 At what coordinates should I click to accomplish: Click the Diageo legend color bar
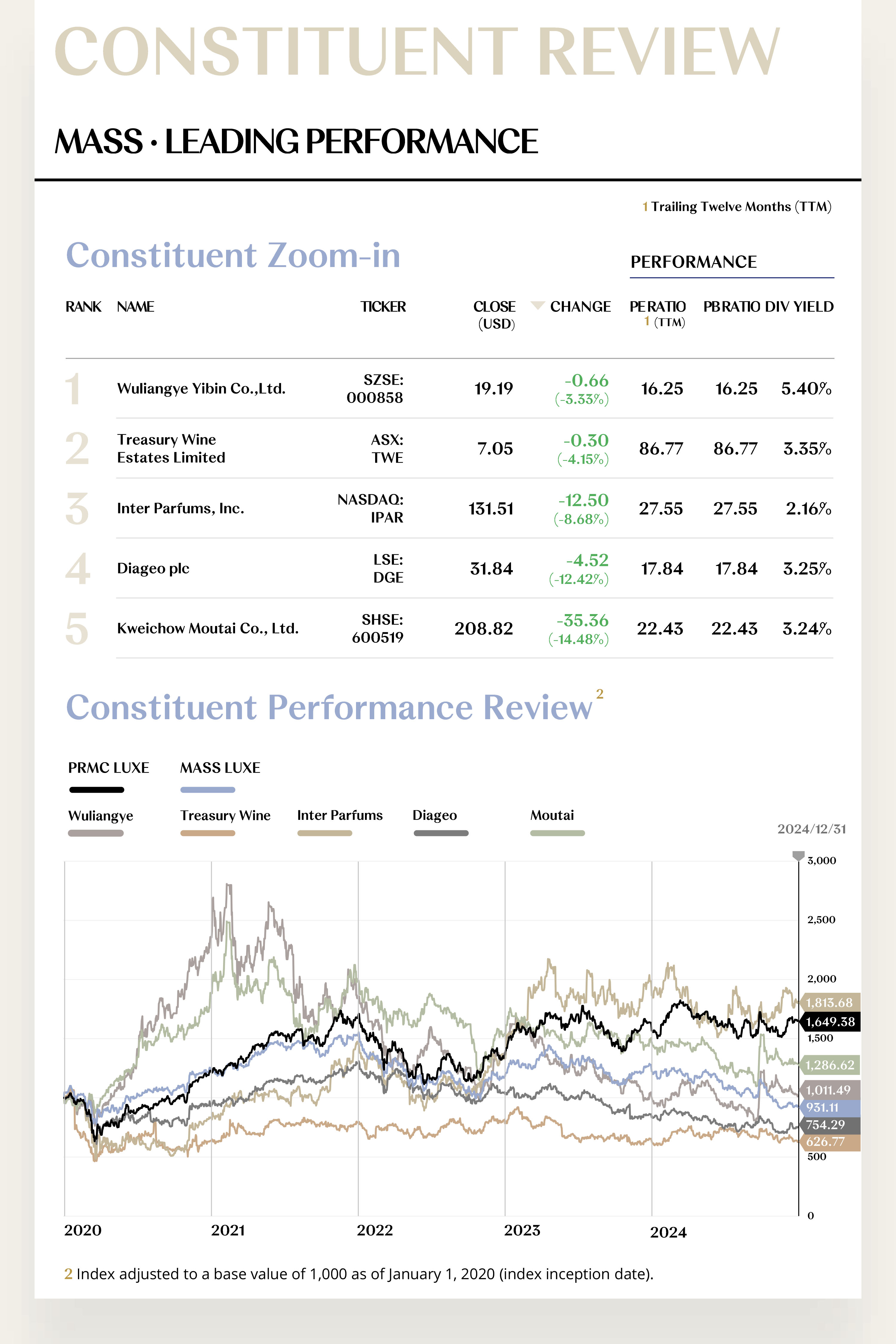click(441, 833)
